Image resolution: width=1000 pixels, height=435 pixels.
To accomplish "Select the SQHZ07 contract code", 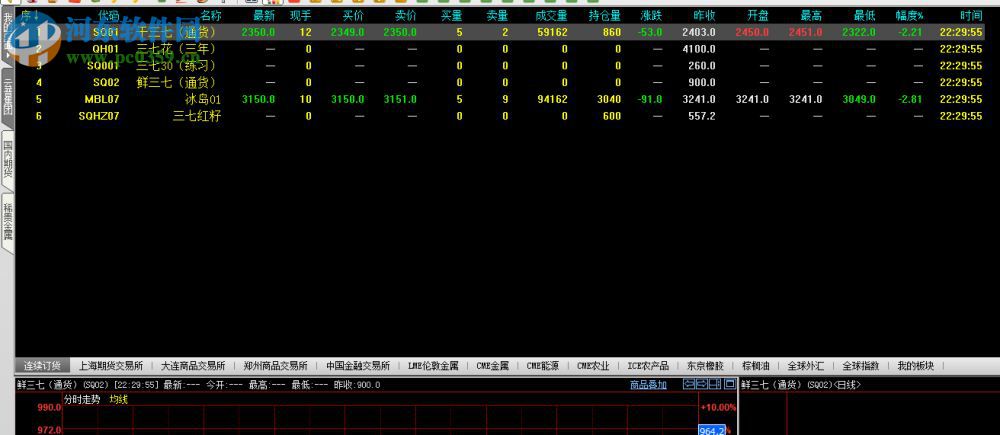I will (x=99, y=116).
